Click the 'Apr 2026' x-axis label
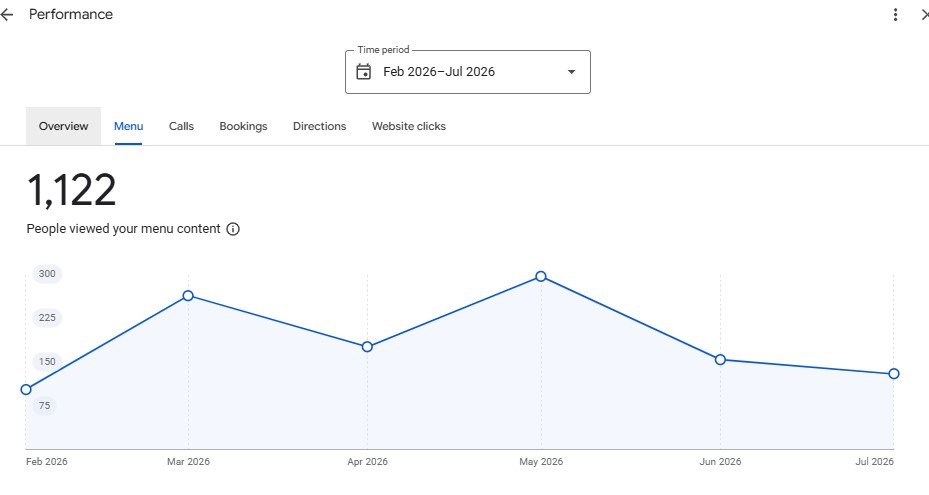 tap(367, 462)
